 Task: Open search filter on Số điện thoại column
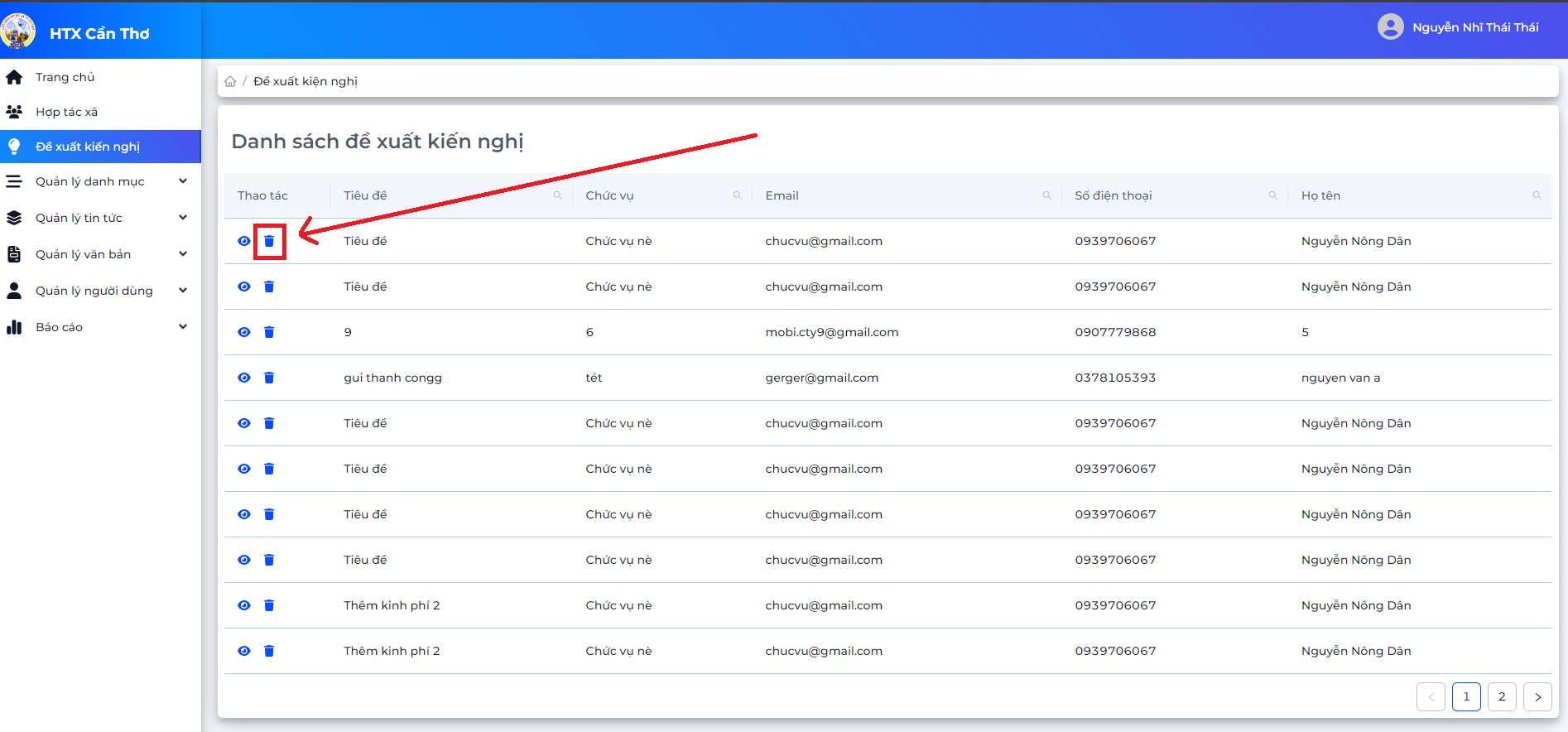coord(1273,195)
